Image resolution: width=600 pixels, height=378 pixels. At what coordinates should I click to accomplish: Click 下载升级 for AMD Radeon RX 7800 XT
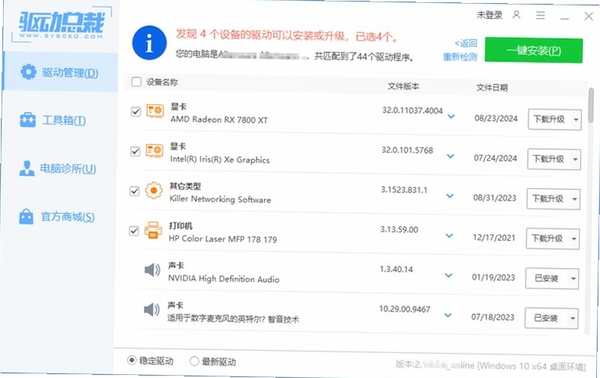549,119
